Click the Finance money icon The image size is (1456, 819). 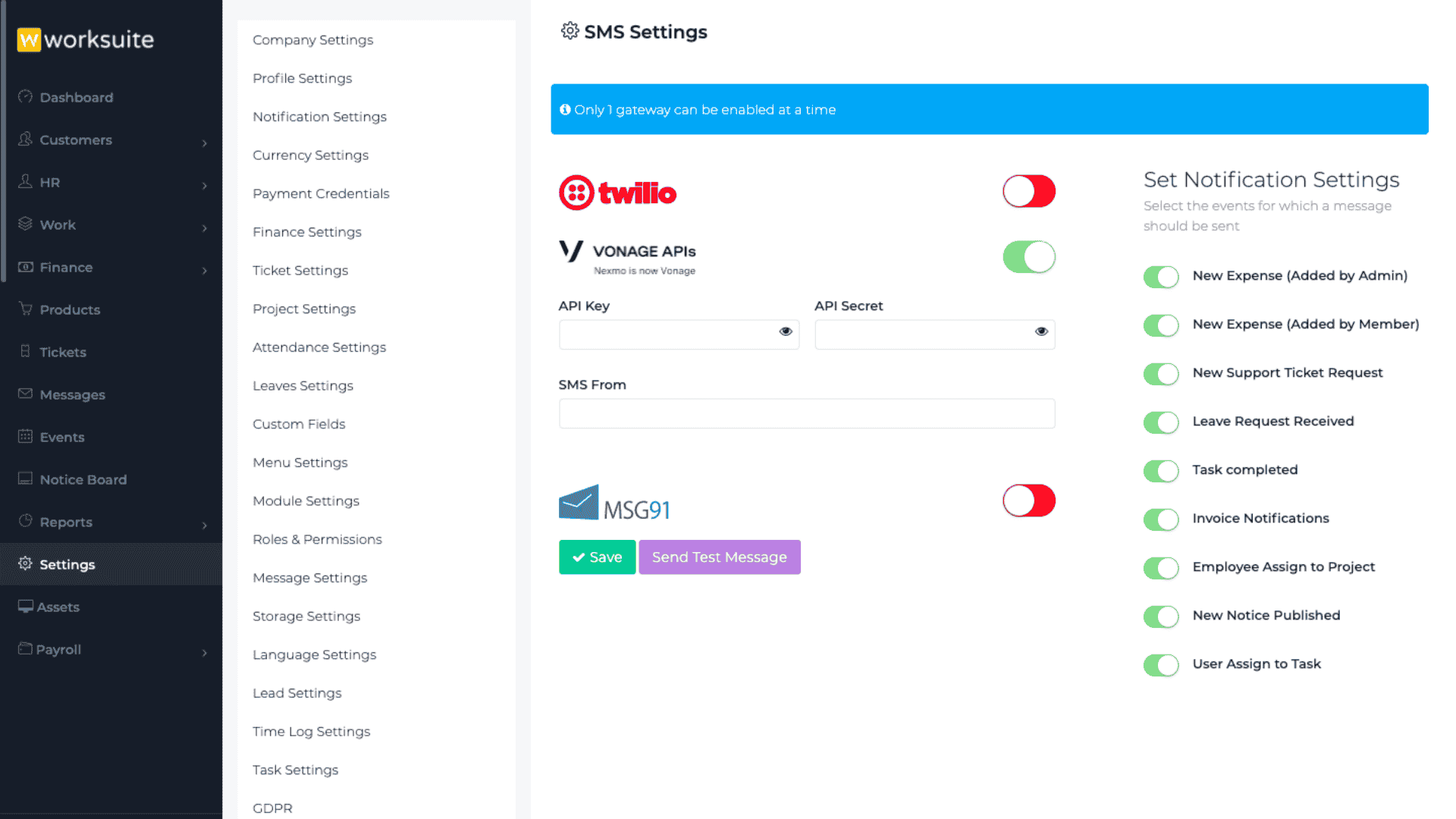click(26, 267)
